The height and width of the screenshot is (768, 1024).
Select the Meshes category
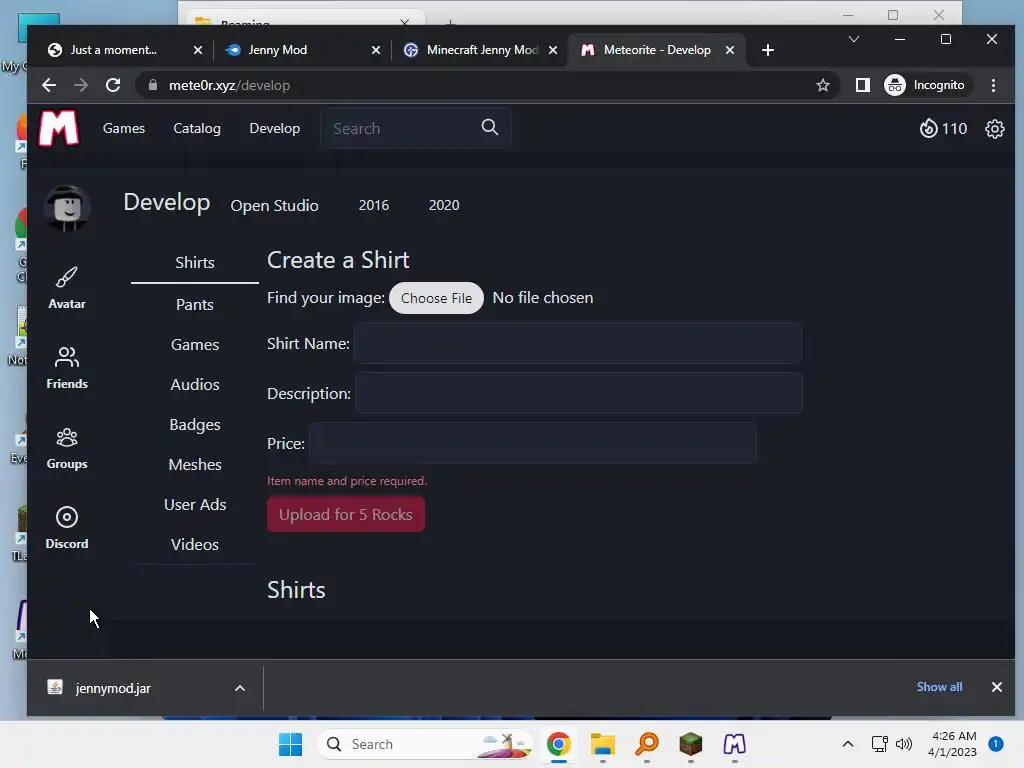[195, 464]
